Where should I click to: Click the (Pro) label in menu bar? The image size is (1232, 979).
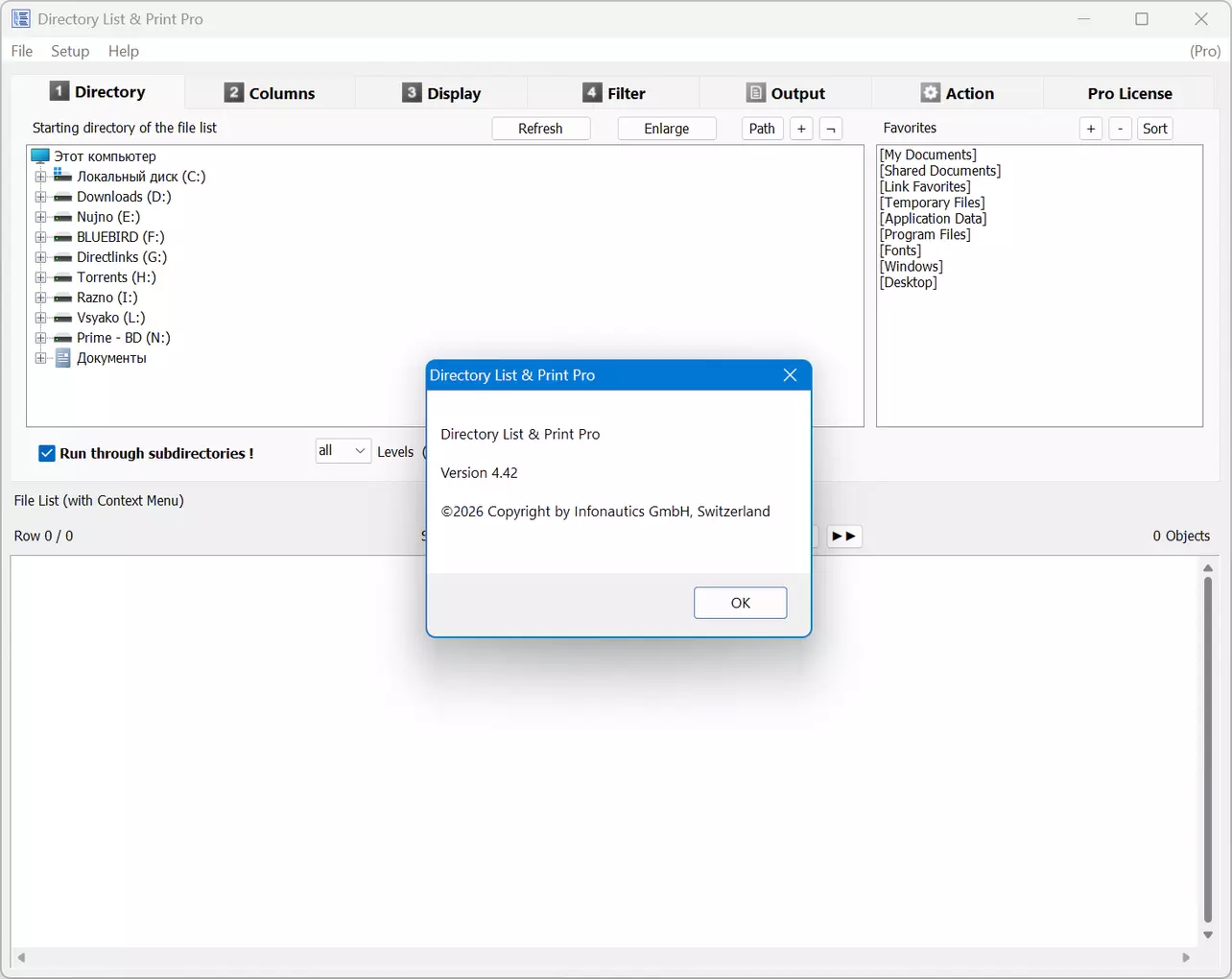(x=1205, y=51)
